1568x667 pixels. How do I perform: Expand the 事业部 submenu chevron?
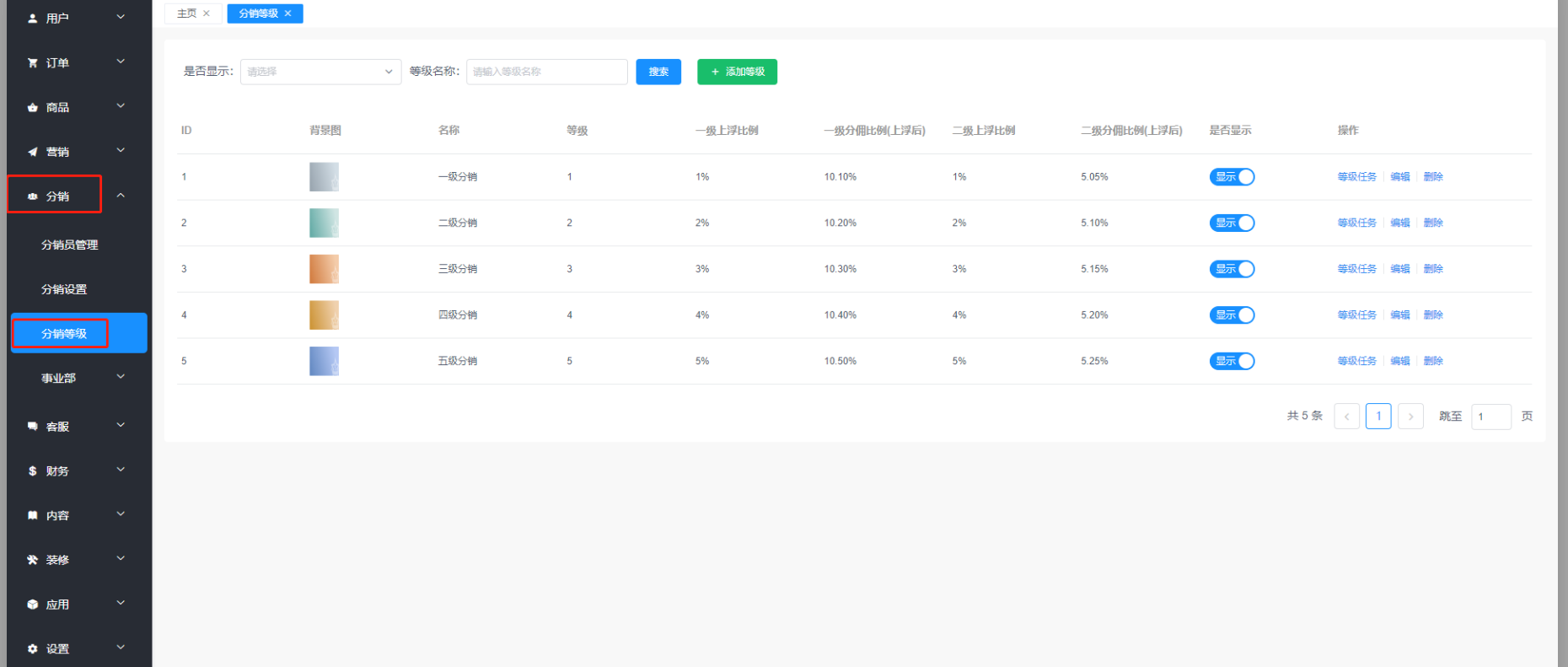121,377
